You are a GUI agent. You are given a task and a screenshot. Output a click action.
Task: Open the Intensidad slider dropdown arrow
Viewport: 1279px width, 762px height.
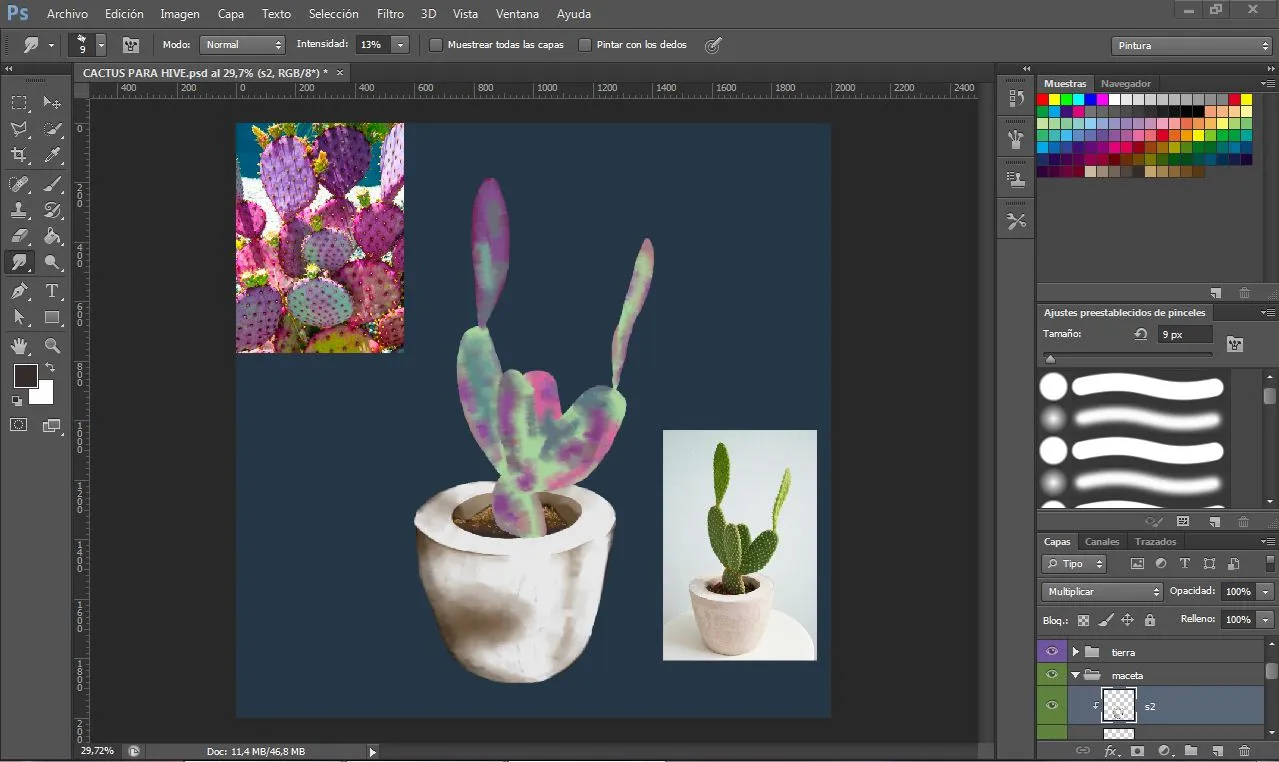point(400,45)
